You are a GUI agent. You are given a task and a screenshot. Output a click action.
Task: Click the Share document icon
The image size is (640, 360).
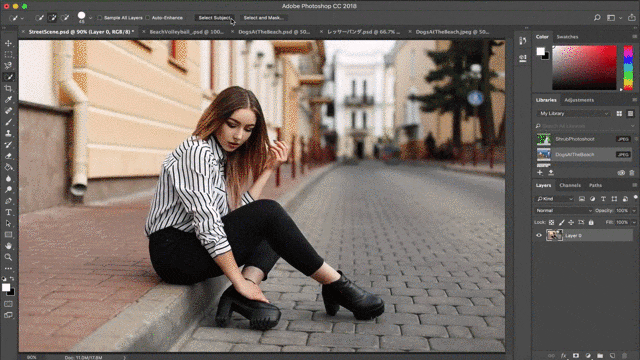click(x=632, y=18)
